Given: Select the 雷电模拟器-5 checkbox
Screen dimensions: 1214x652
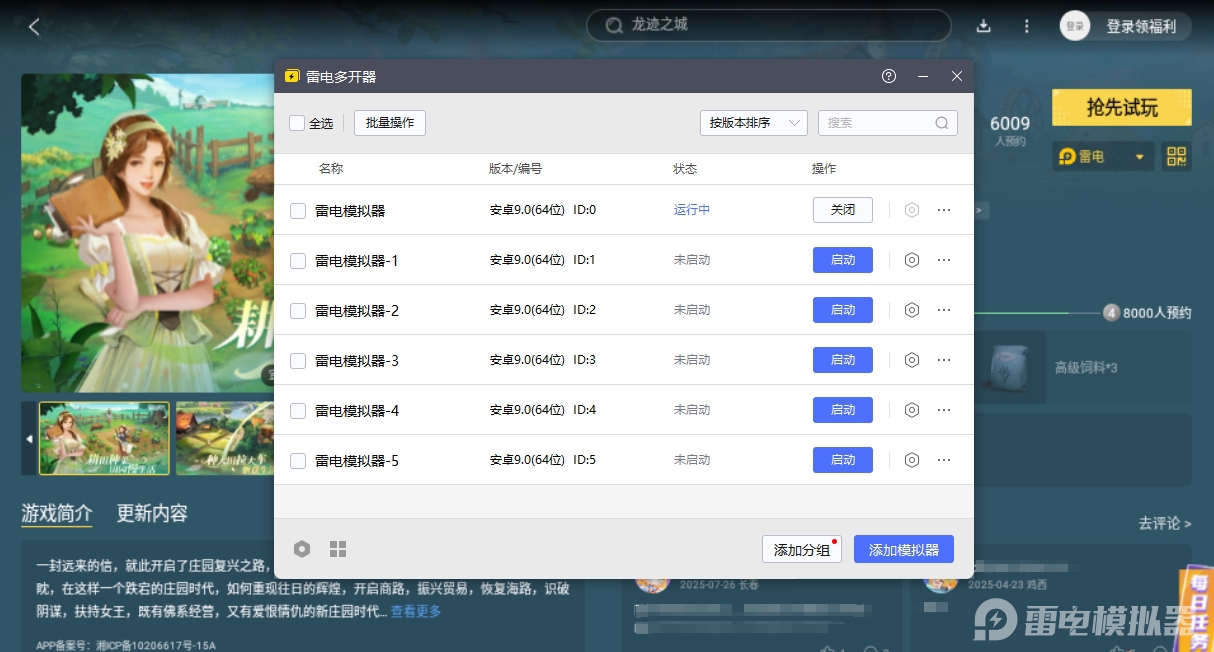Looking at the screenshot, I should click(298, 460).
